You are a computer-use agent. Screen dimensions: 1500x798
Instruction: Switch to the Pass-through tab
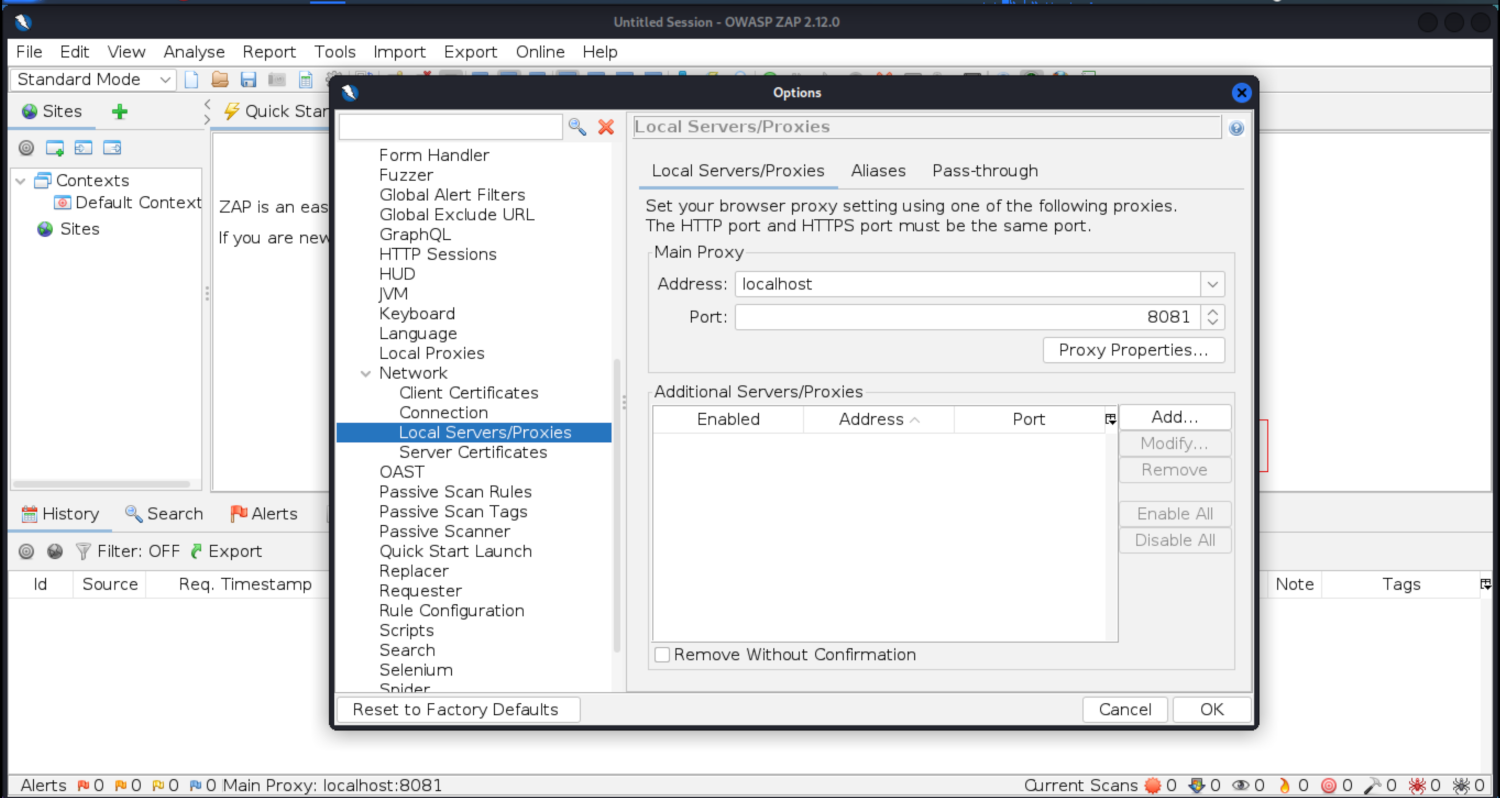point(985,171)
